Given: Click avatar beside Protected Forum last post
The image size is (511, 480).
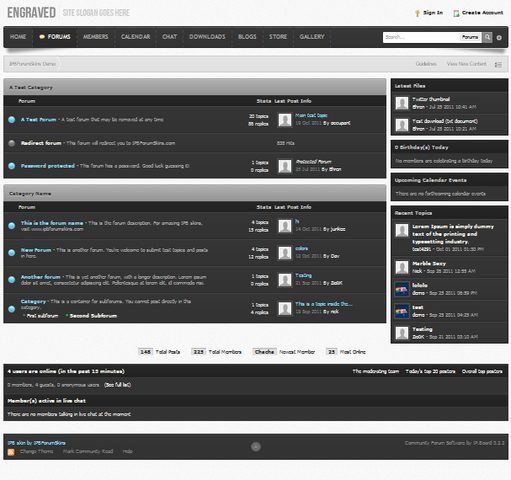Looking at the screenshot, I should coord(285,166).
